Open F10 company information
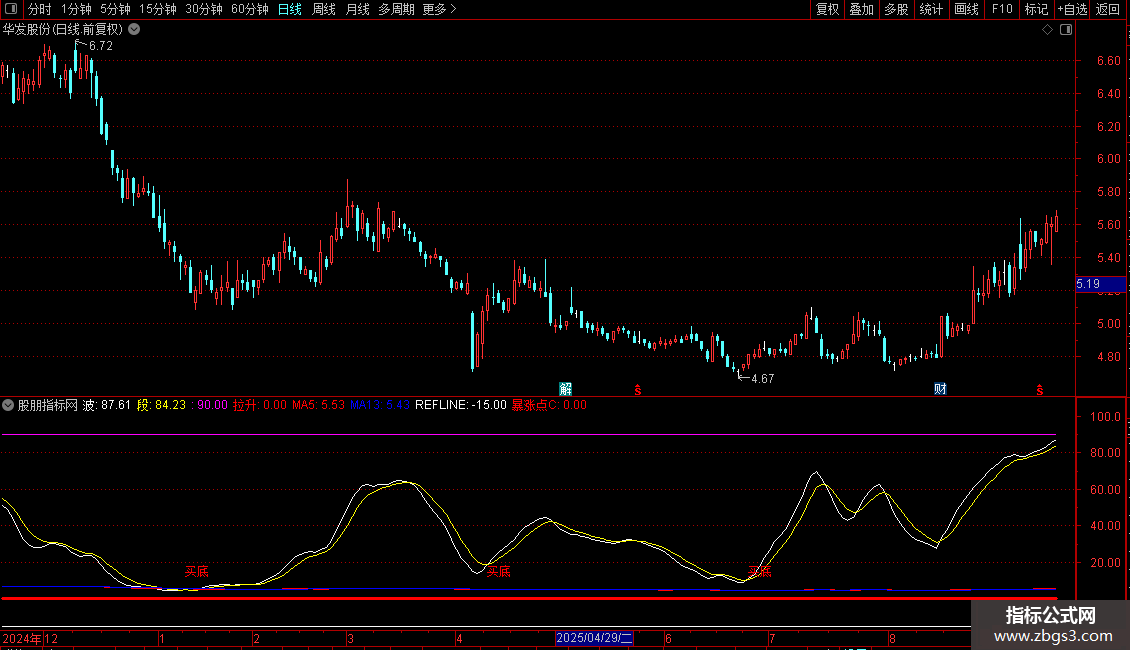This screenshot has width=1130, height=650. click(1002, 9)
